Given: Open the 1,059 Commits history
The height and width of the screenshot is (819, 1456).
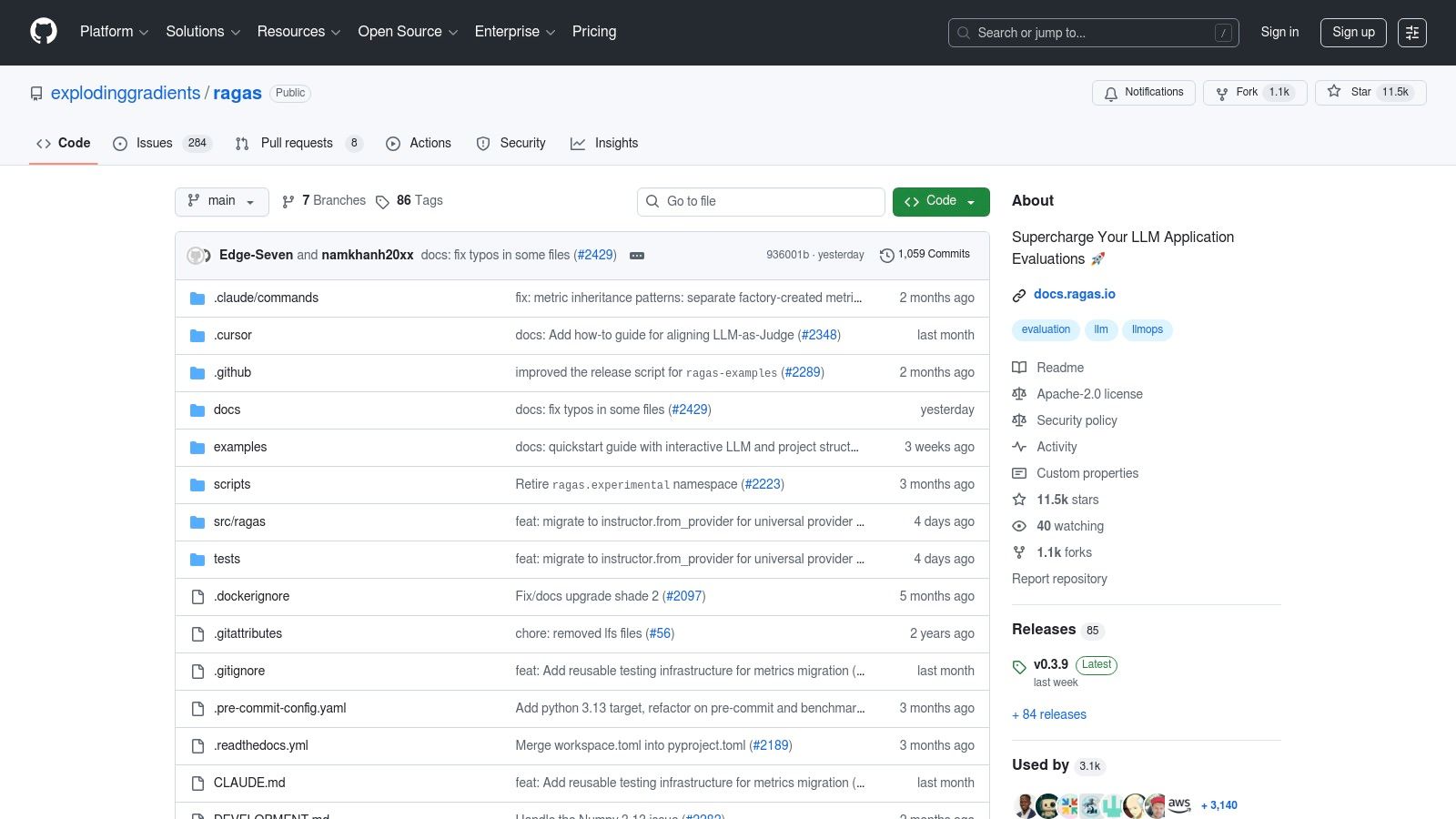Looking at the screenshot, I should click(x=925, y=255).
